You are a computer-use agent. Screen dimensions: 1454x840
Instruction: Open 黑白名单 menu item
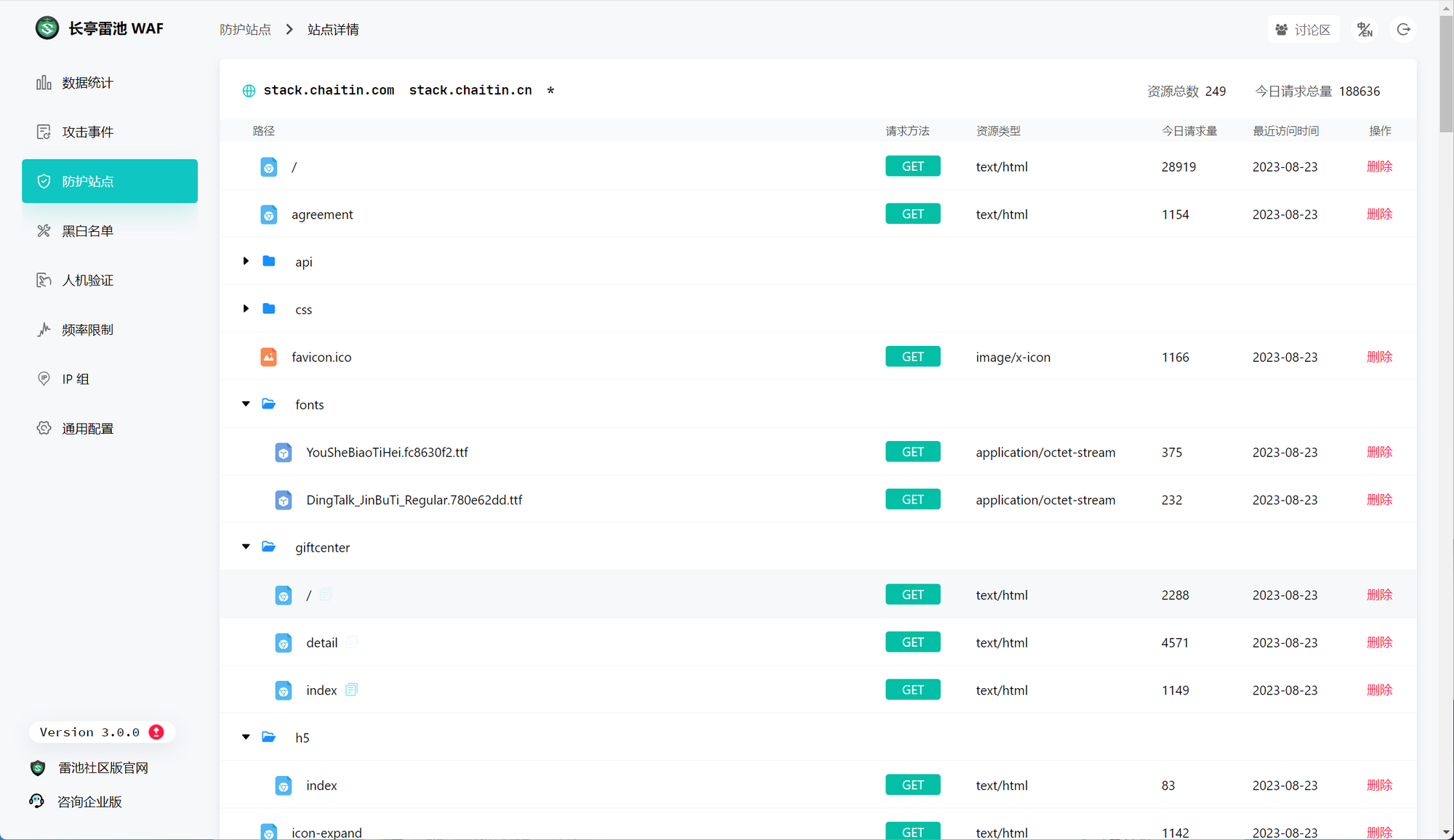[x=87, y=231]
